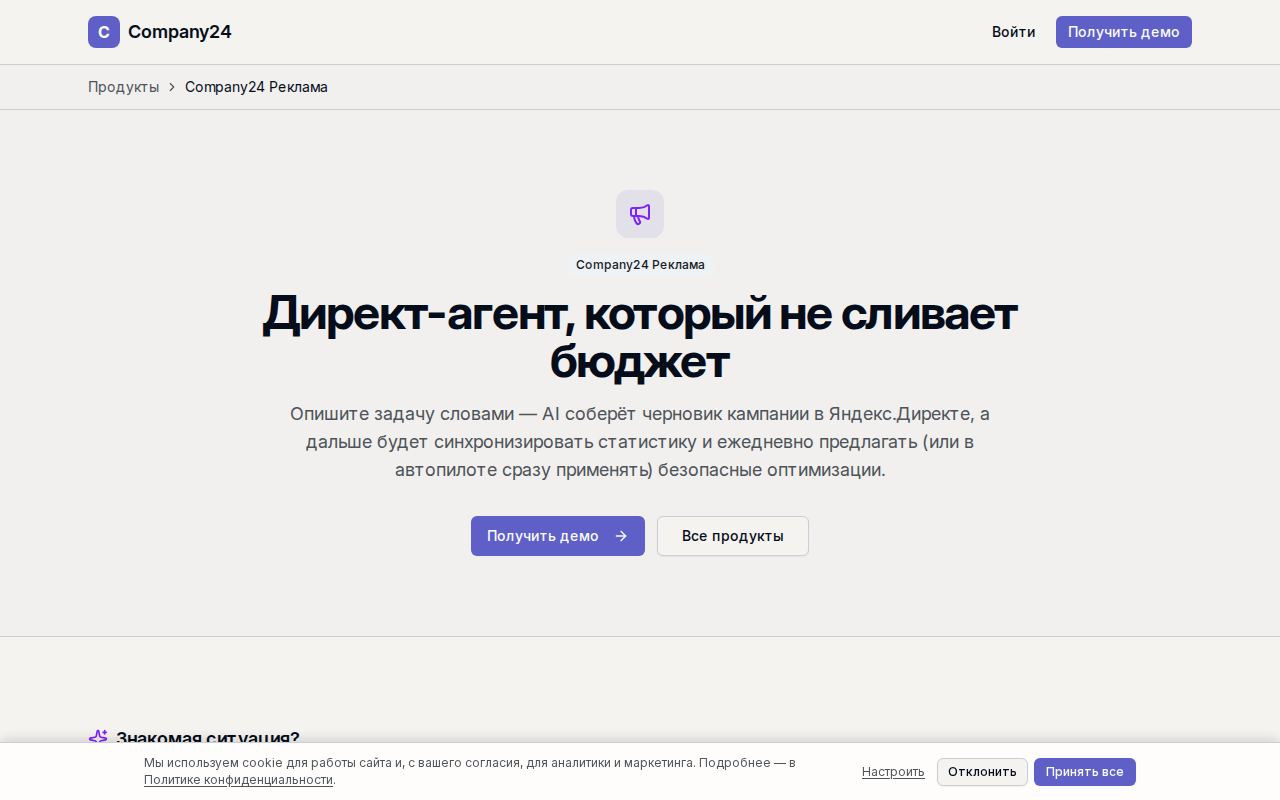Click the Директ-агент headline
The image size is (1280, 800).
640,337
